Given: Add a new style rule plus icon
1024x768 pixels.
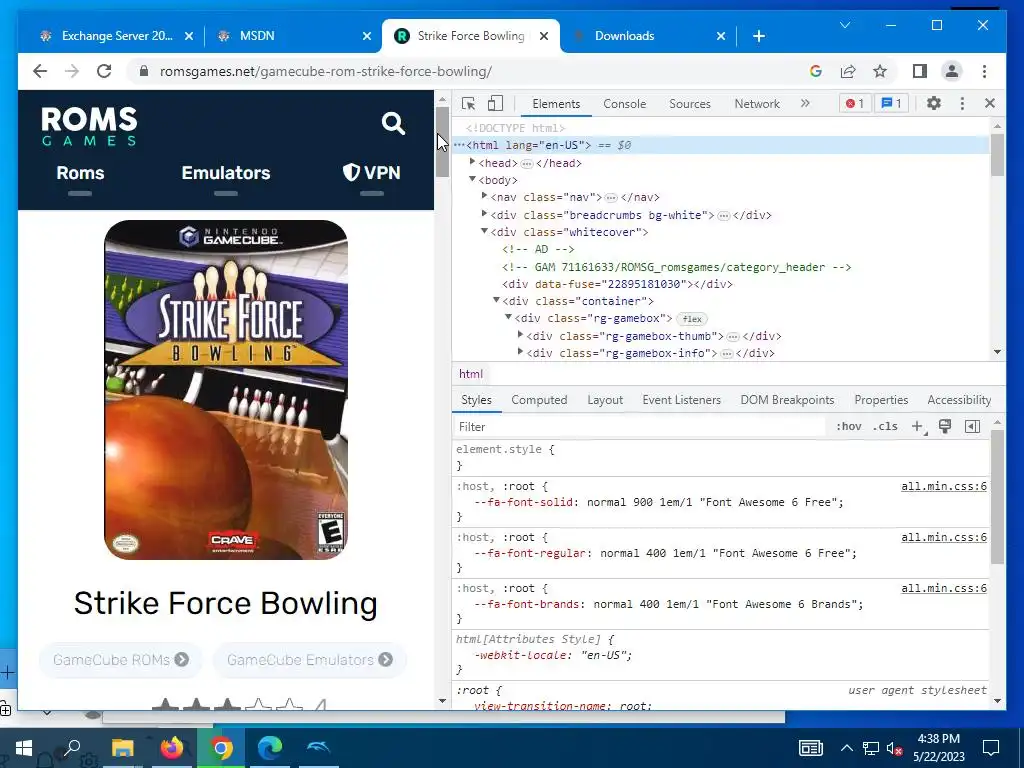Looking at the screenshot, I should pyautogui.click(x=918, y=426).
